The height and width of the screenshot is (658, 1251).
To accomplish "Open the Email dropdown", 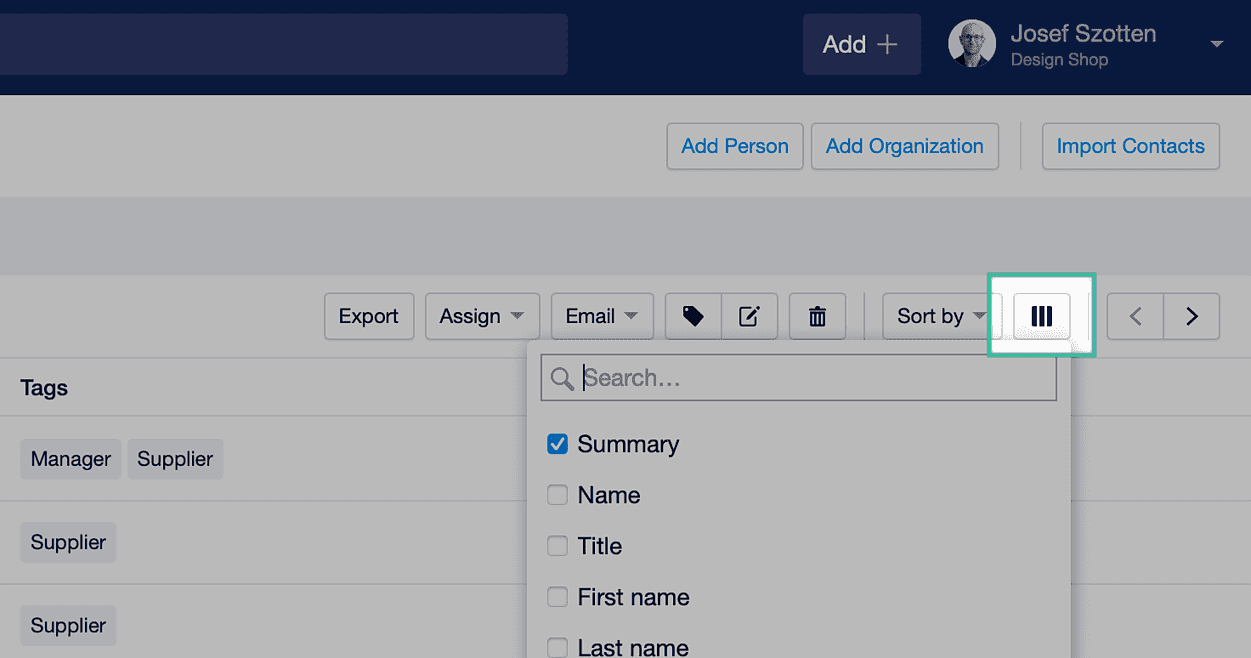I will pyautogui.click(x=602, y=316).
